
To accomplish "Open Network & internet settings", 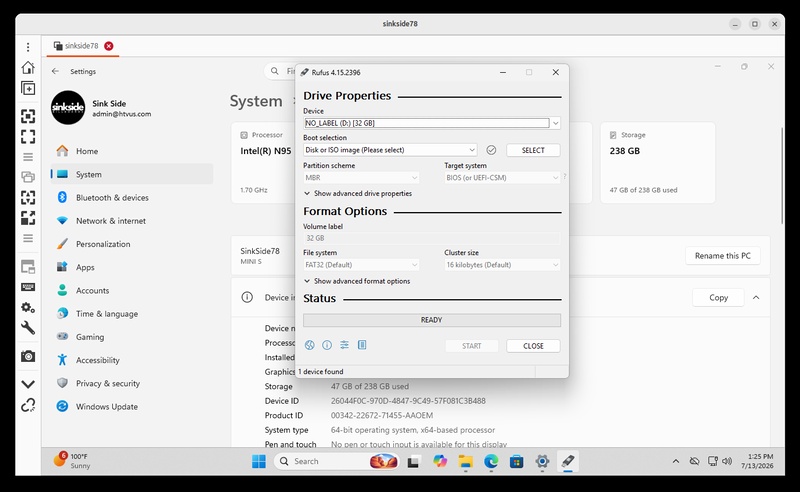I will pyautogui.click(x=132, y=221).
